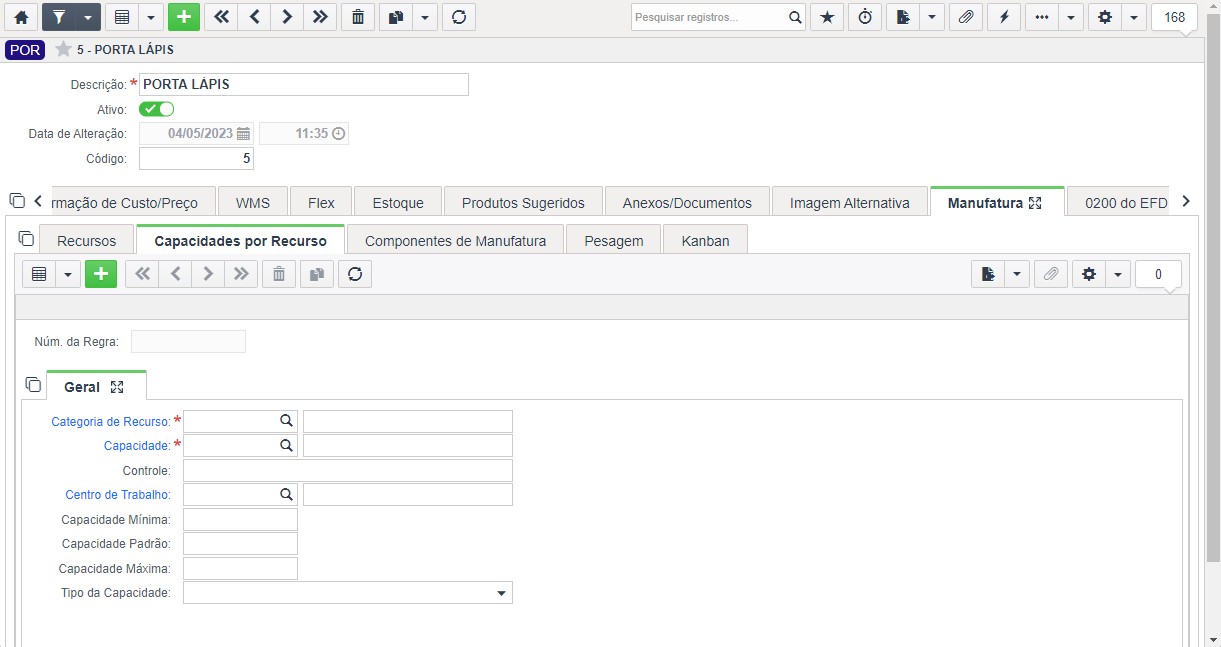
Task: Open the three-dots more options button
Action: pyautogui.click(x=1042, y=17)
